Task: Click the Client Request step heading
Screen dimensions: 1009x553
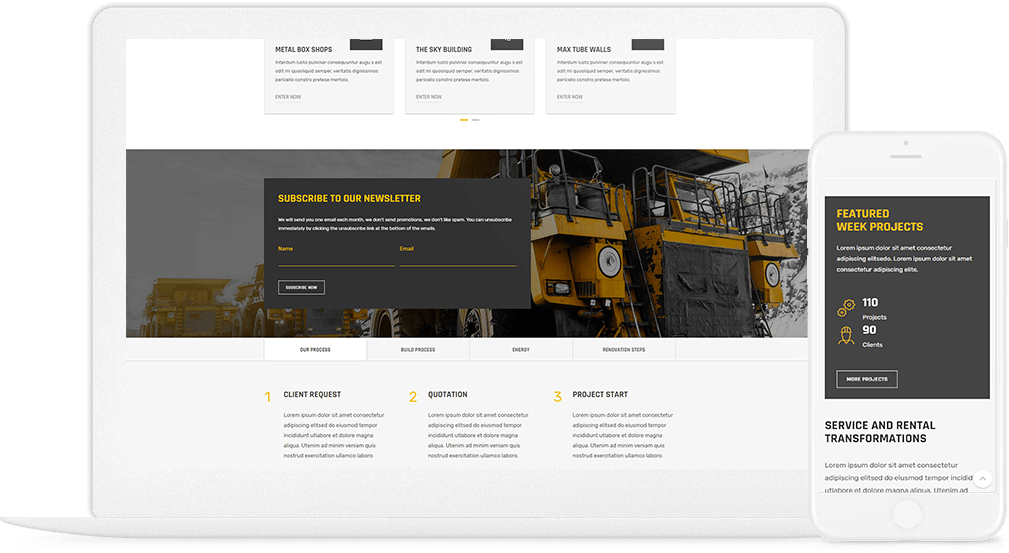Action: (x=312, y=395)
